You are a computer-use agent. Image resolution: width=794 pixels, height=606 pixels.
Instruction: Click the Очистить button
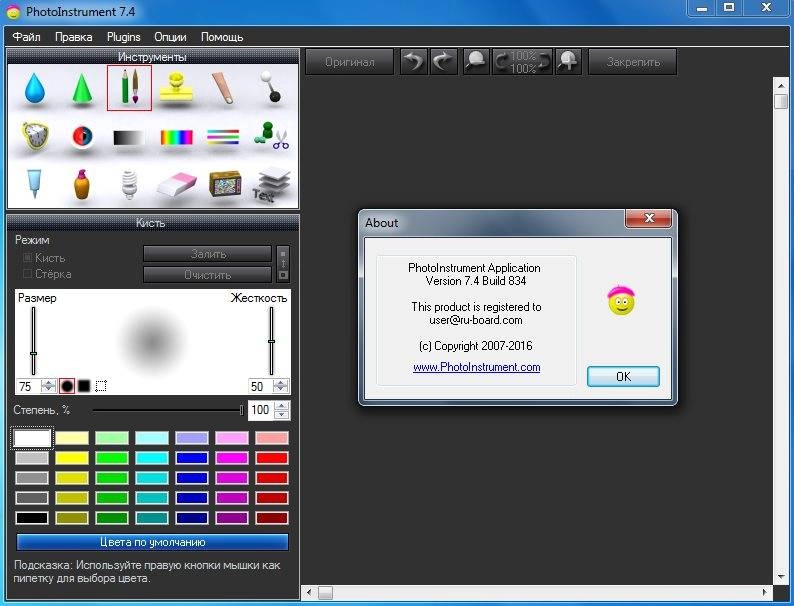point(208,275)
